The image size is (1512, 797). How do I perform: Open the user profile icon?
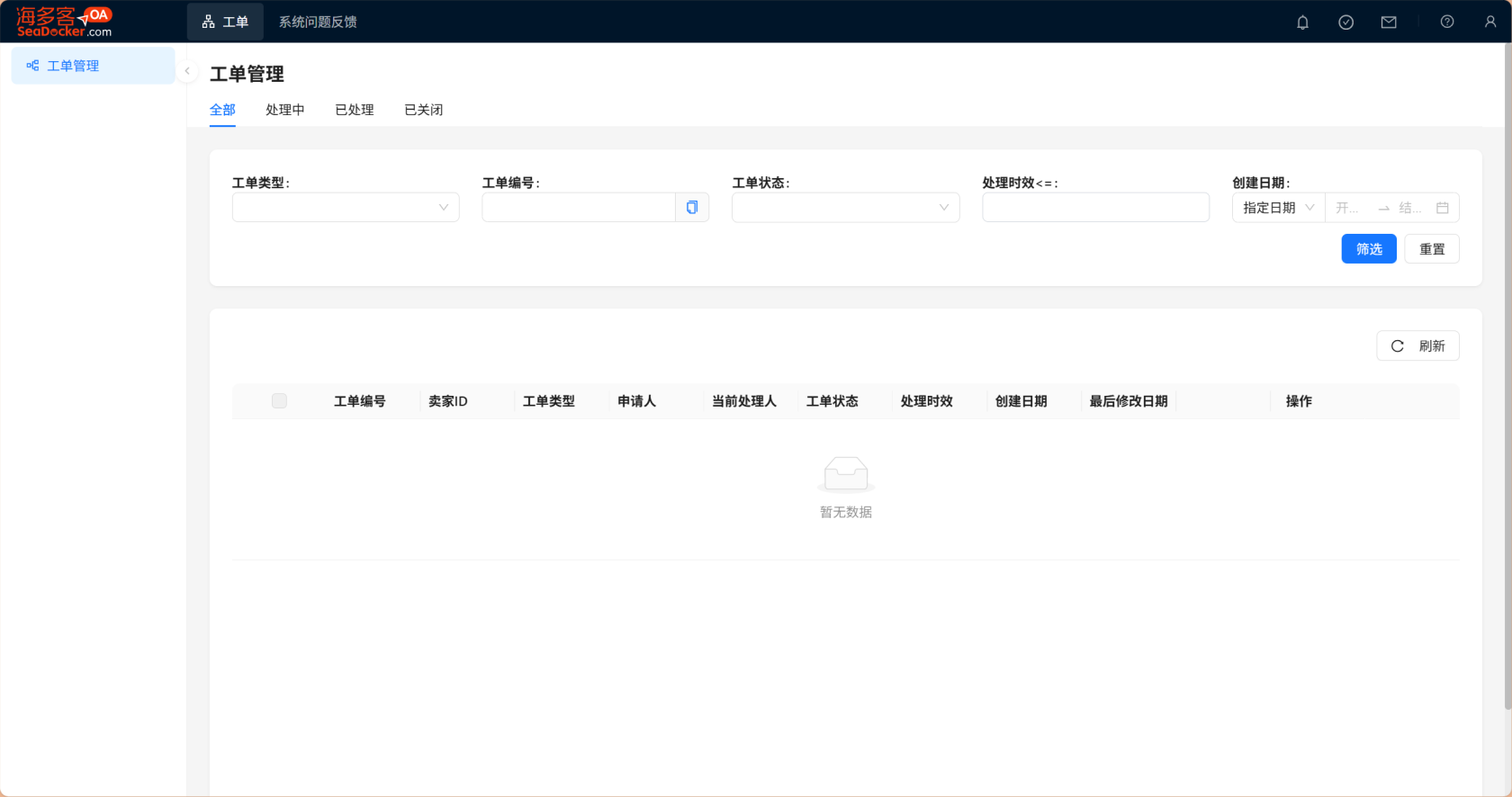pyautogui.click(x=1490, y=22)
